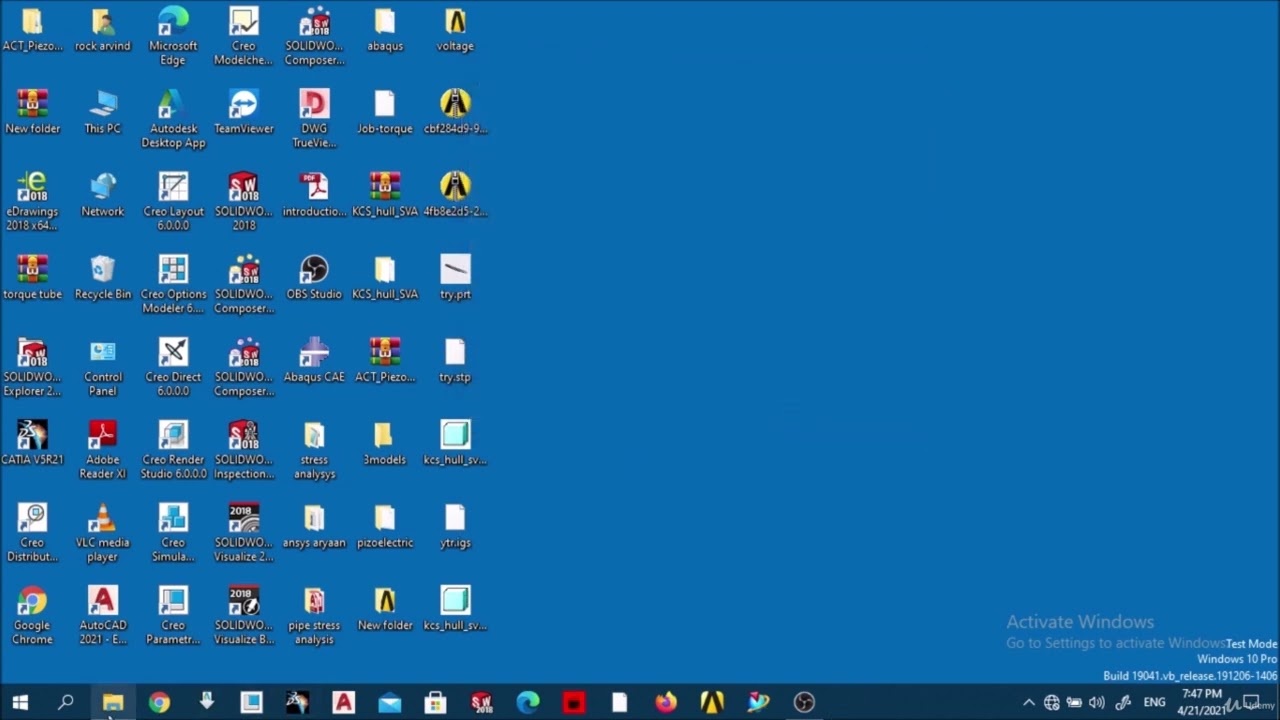Select the rock arvind user folder
The height and width of the screenshot is (720, 1280).
[x=102, y=29]
